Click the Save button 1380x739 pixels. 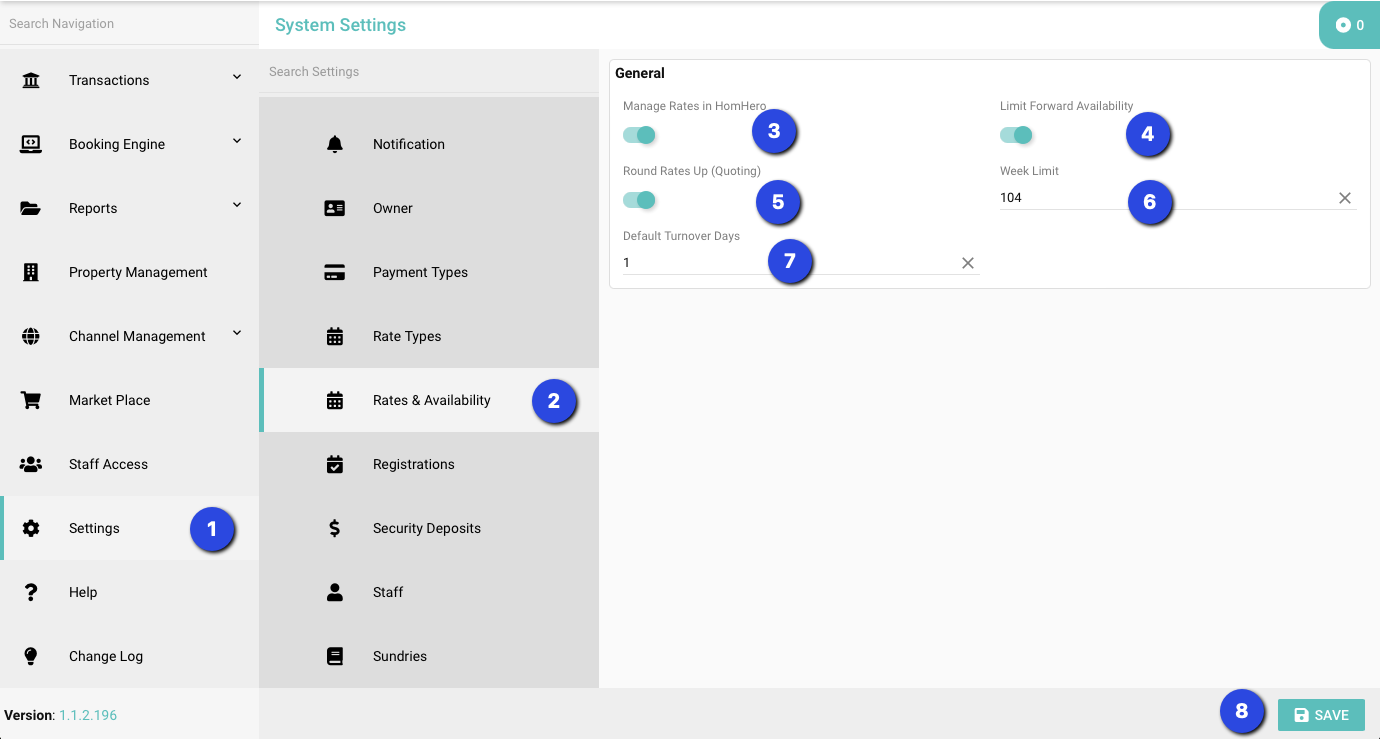point(1321,715)
